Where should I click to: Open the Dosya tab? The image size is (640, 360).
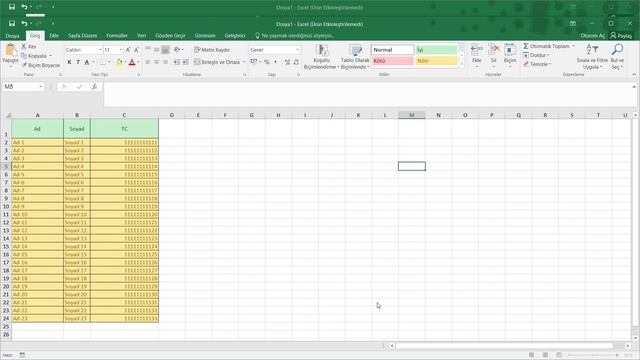[12, 36]
